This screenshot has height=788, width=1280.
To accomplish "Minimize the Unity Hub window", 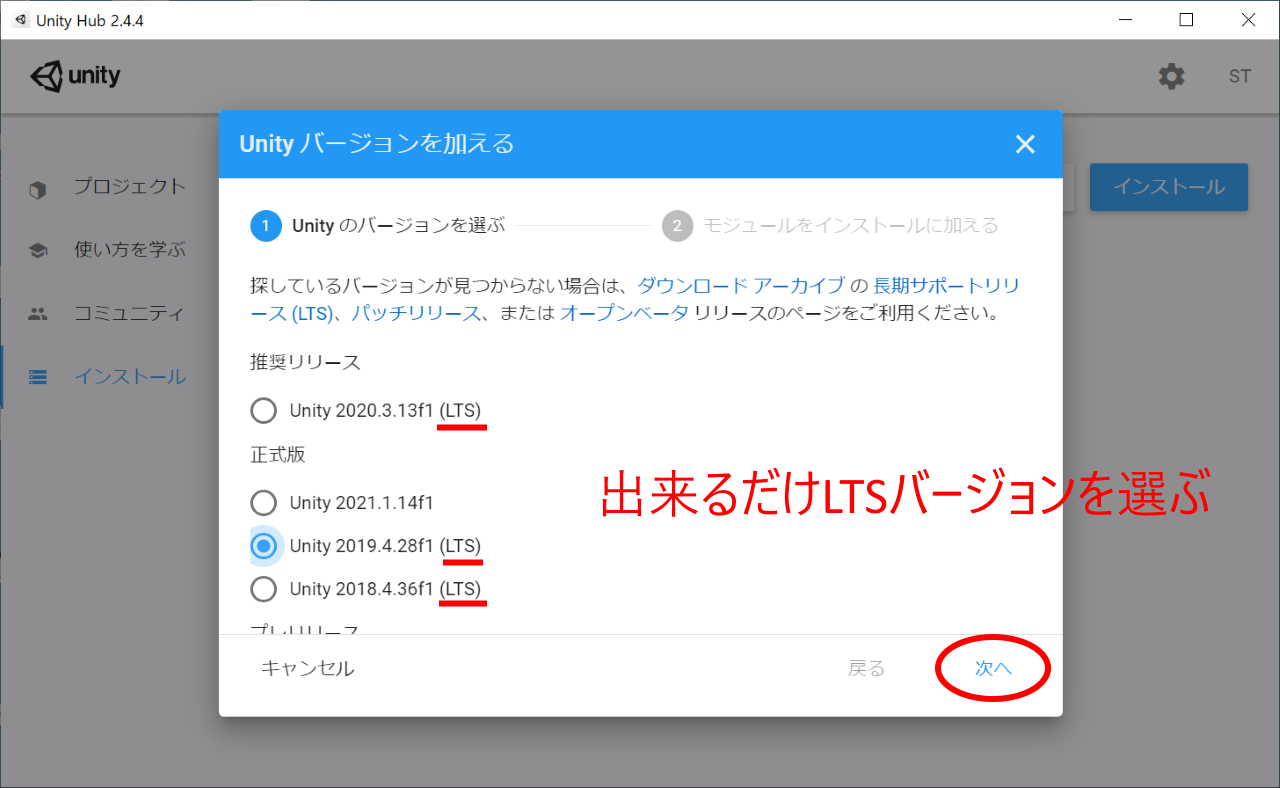I will 1125,20.
